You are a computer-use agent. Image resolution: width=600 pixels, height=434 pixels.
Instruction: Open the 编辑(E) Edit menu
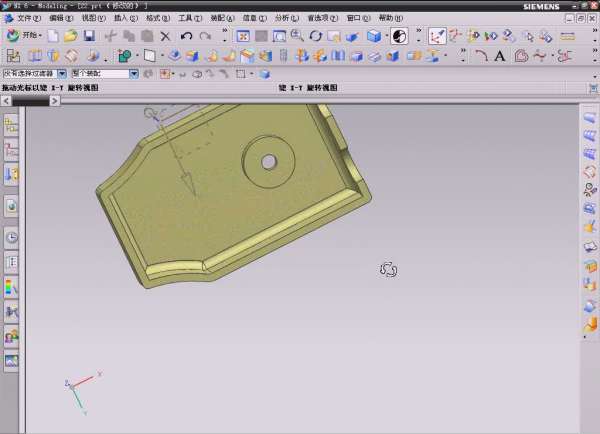(x=61, y=18)
